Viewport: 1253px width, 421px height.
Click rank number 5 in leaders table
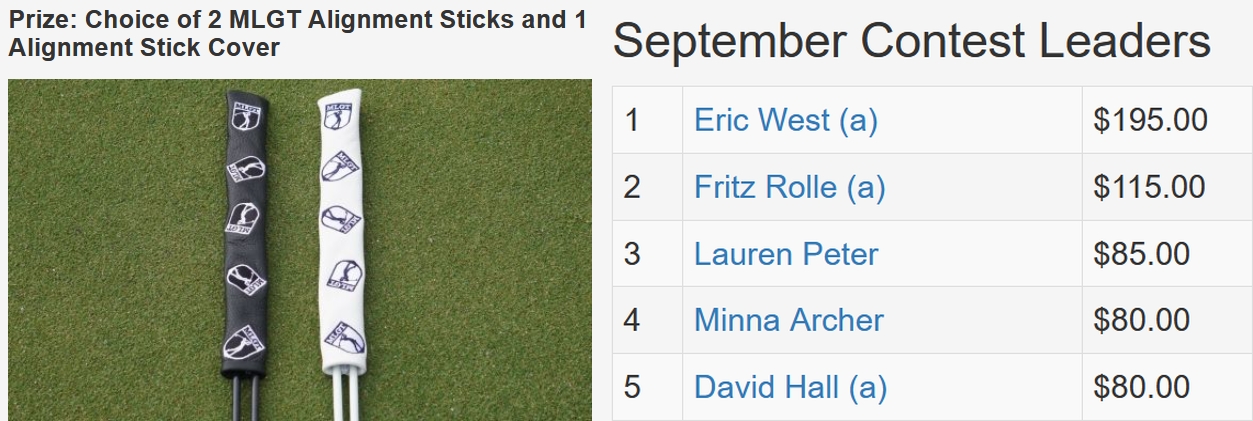click(631, 388)
